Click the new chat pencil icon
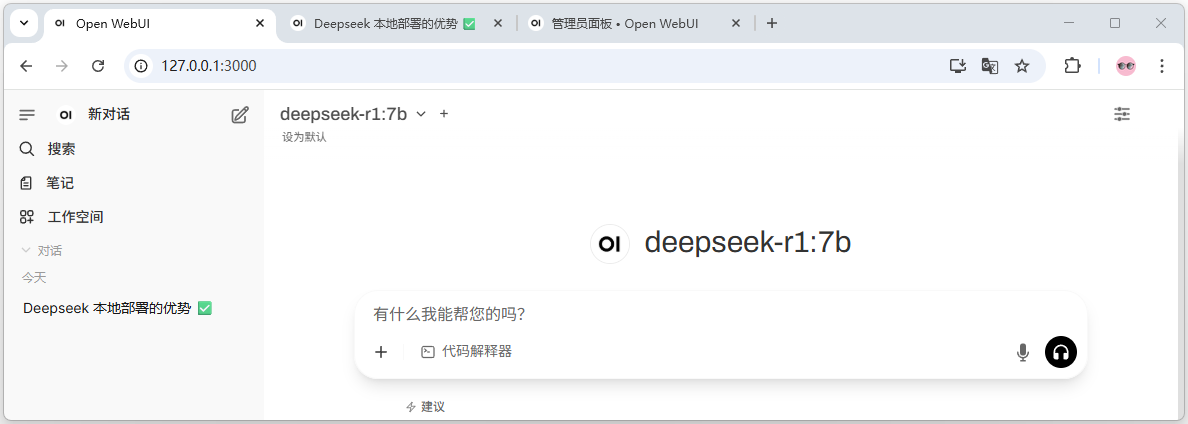The height and width of the screenshot is (424, 1188). coord(239,115)
